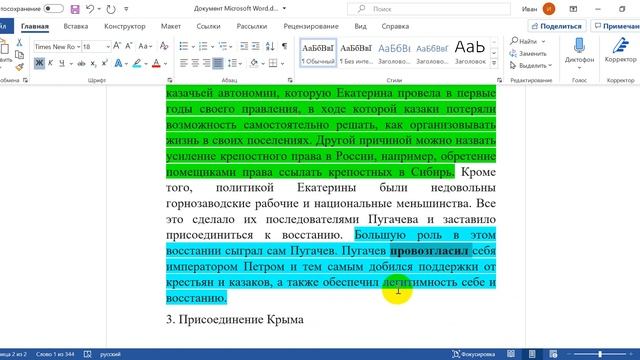Toggle italic (К) formatting
Screen dimensions: 640x360
[51, 63]
